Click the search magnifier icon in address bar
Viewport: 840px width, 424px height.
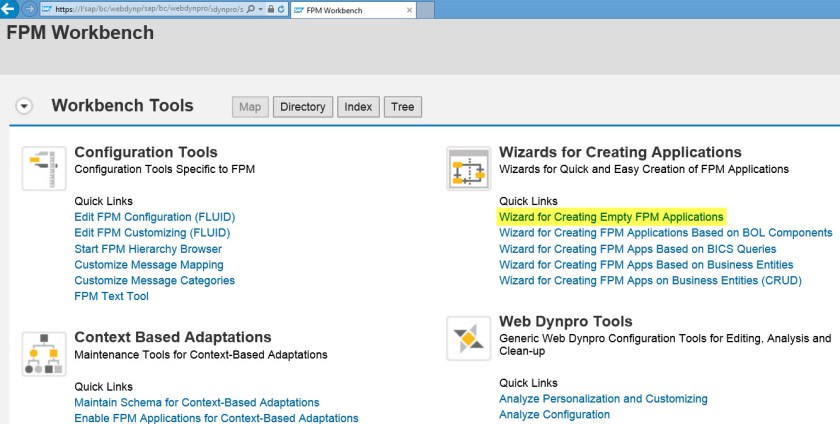click(251, 9)
